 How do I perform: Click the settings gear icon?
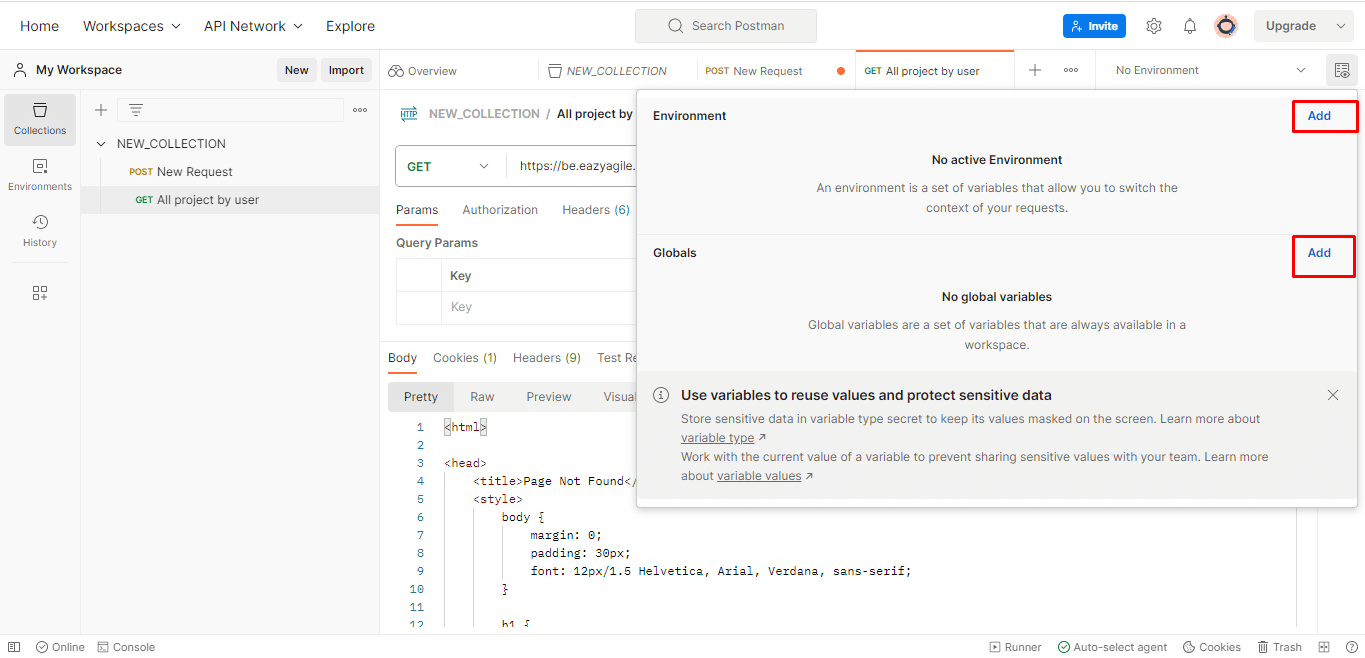[1153, 26]
